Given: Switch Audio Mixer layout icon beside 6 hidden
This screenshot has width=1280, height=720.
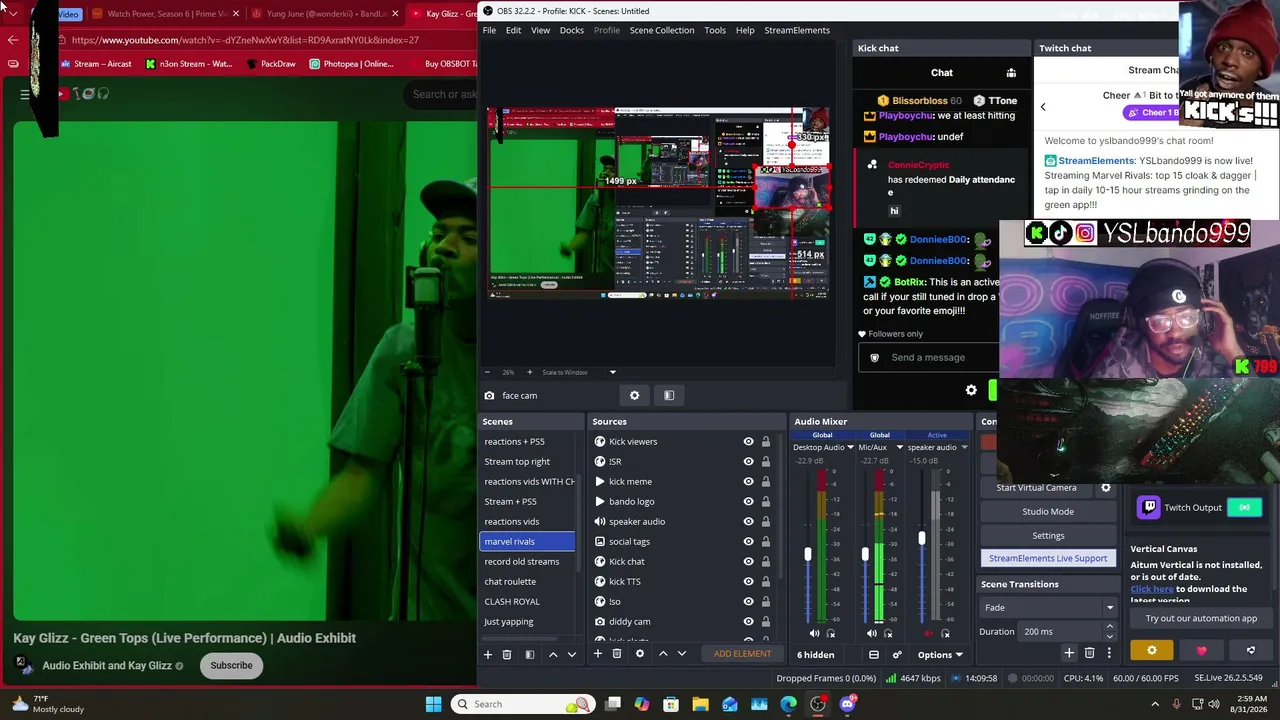Looking at the screenshot, I should pyautogui.click(x=873, y=655).
